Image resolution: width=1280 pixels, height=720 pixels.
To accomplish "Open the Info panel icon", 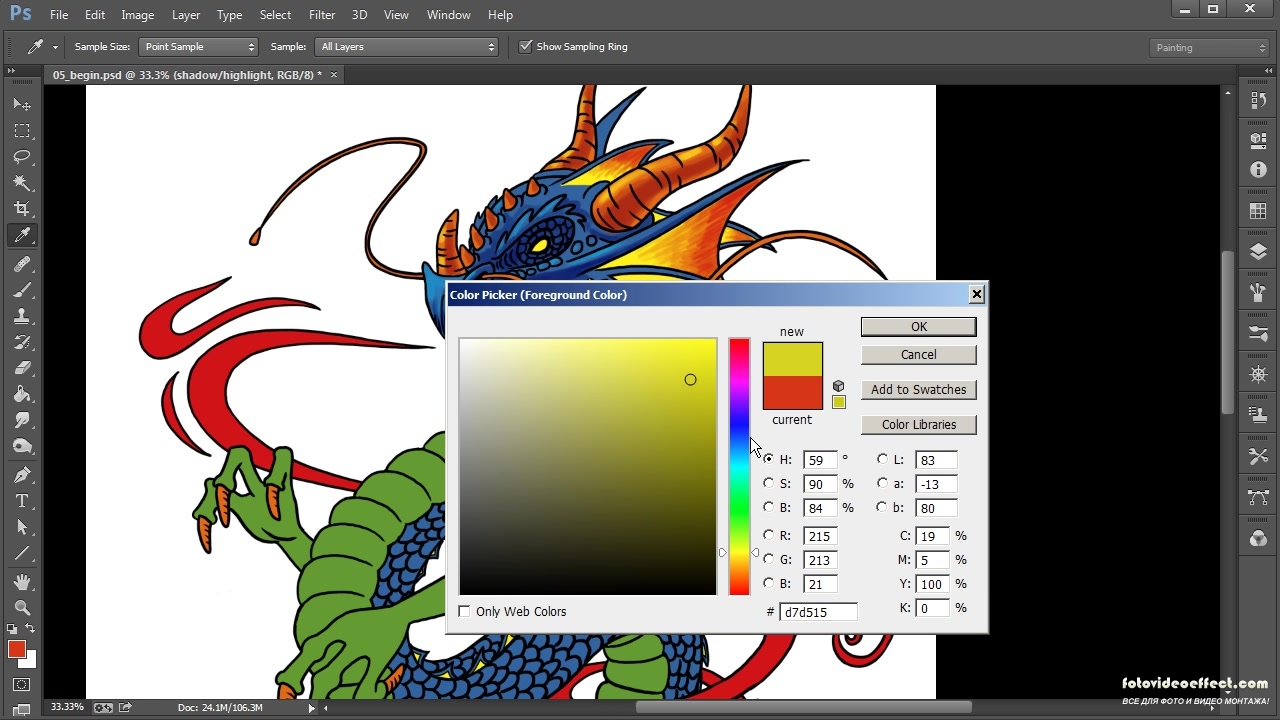I will 1258,170.
